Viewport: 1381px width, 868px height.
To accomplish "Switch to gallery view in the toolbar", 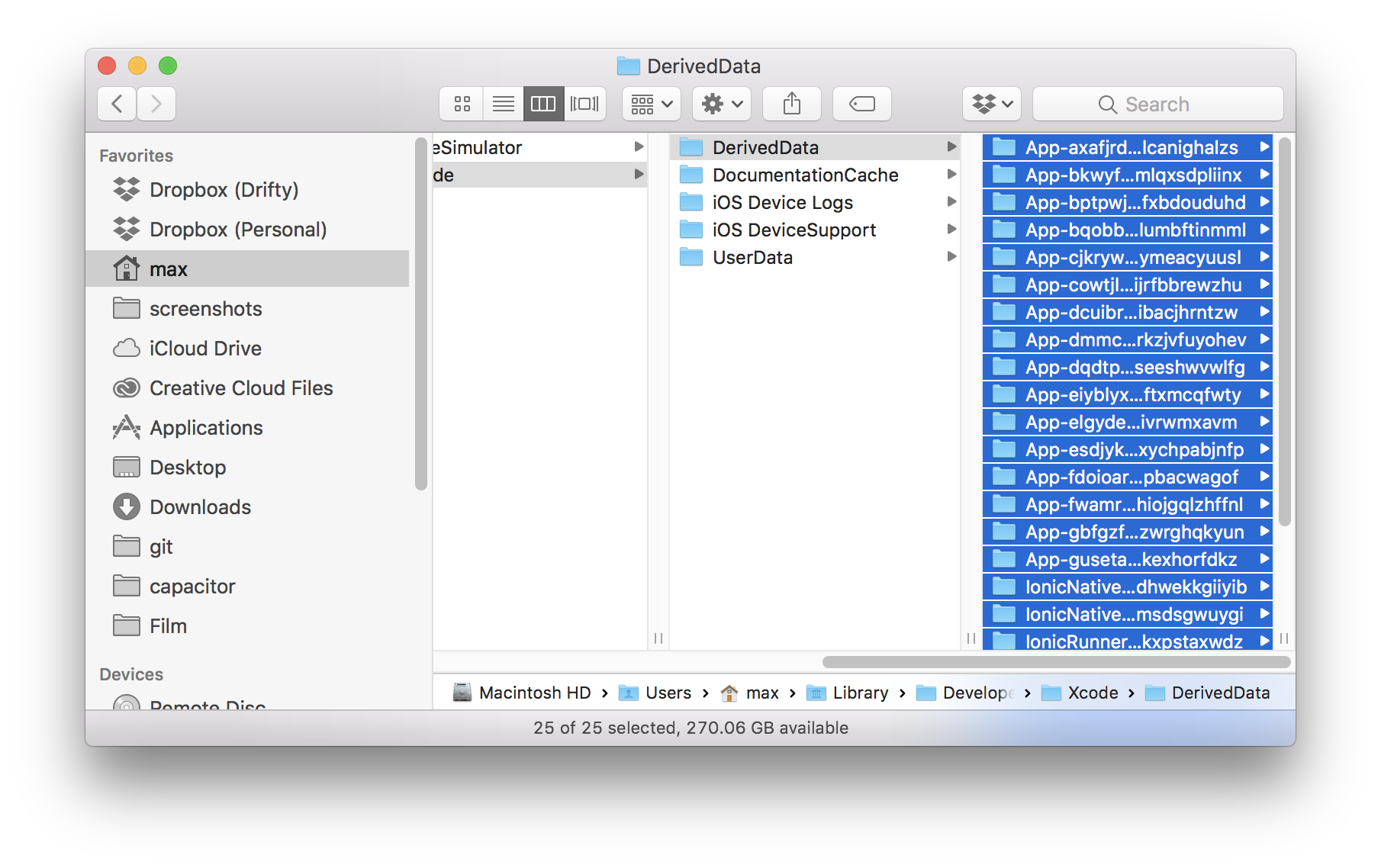I will click(584, 104).
